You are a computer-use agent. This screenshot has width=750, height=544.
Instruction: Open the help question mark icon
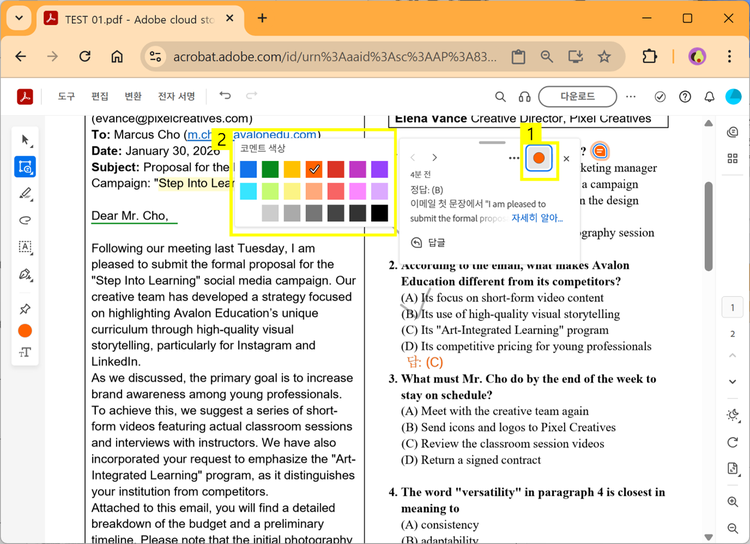point(685,97)
